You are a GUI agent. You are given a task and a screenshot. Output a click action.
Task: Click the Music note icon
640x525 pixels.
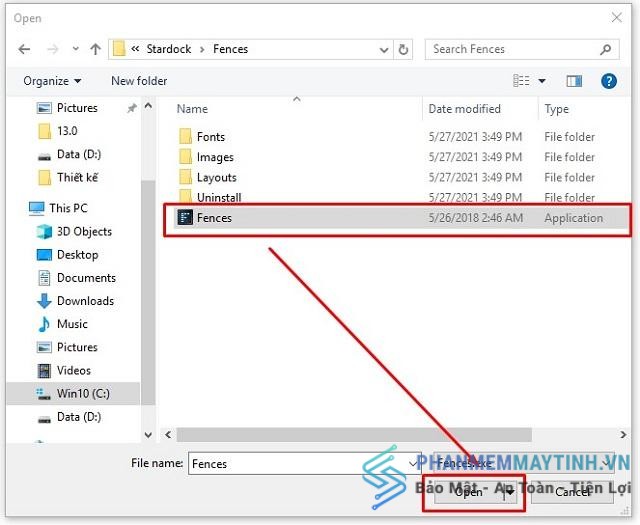coord(43,324)
